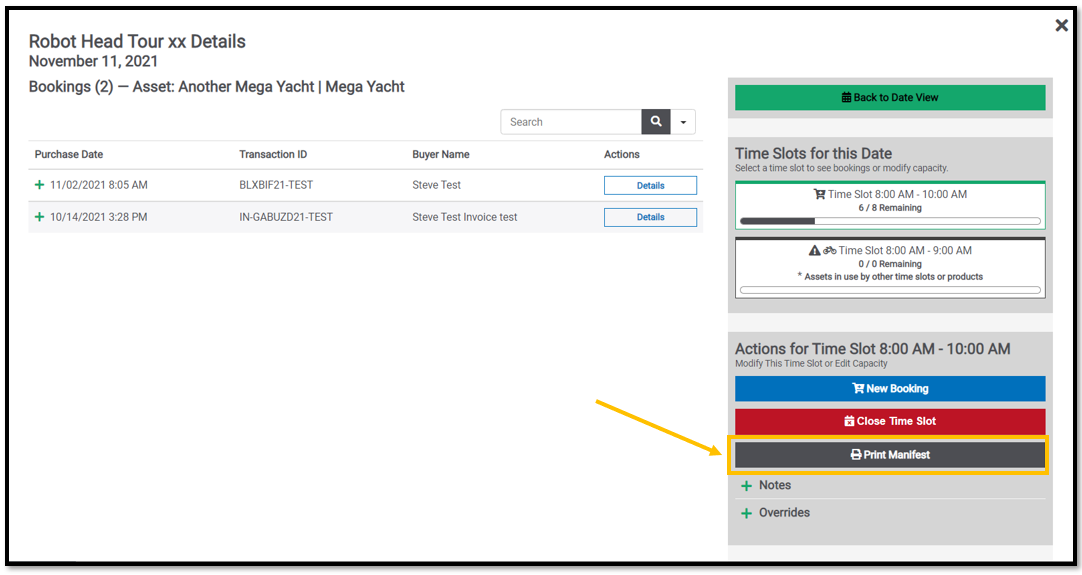1082x575 pixels.
Task: Click the bicycle icon on 9:00 AM slot
Action: click(829, 251)
